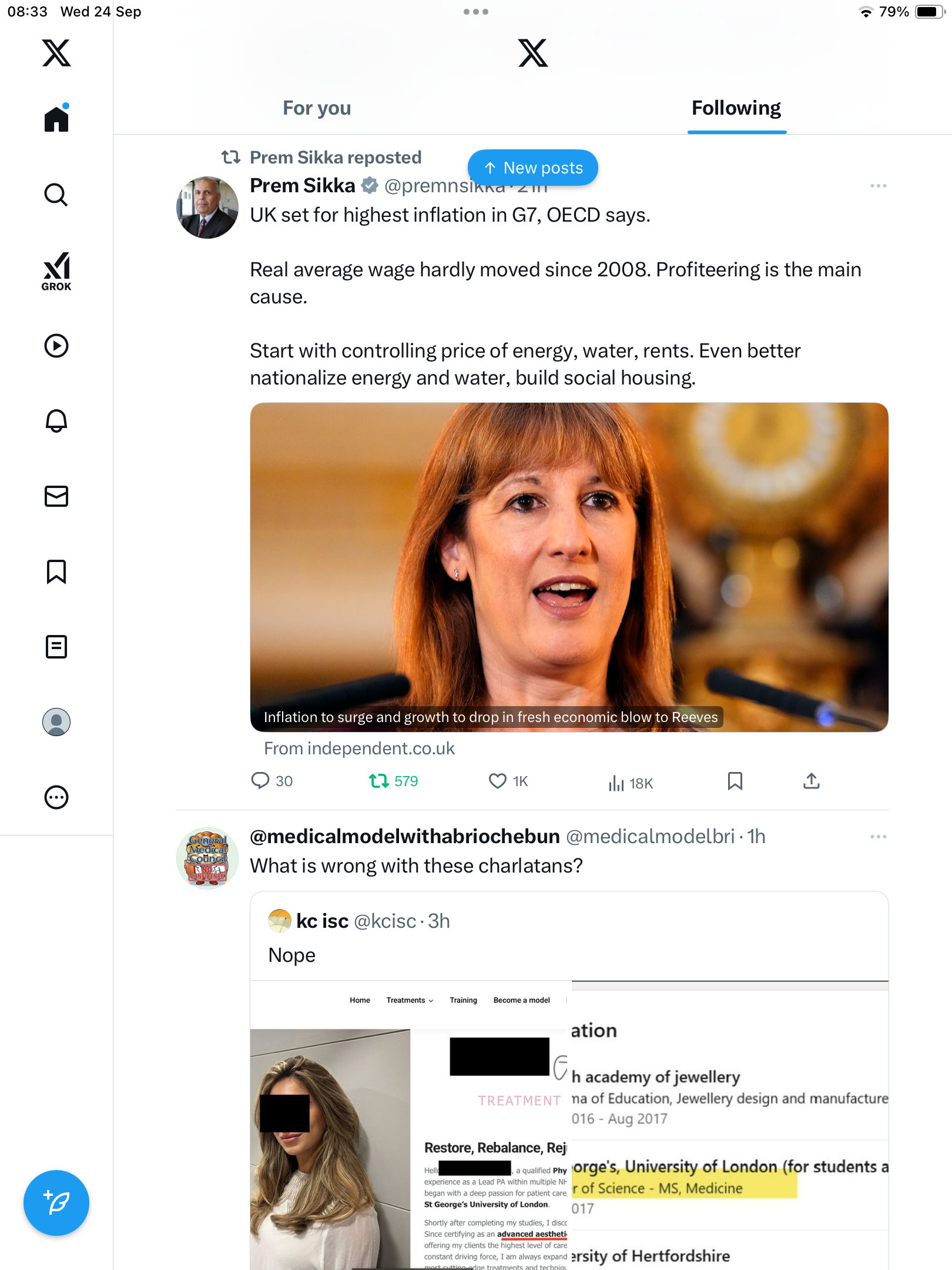Open the sidebar Bookmarks page
Screen dimensions: 952x1270
(x=56, y=571)
